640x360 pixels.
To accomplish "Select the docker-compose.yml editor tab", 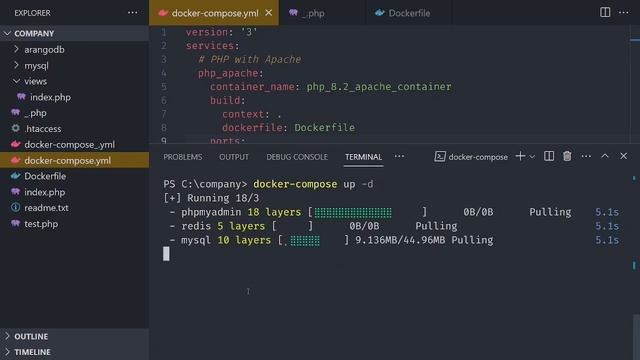I will pyautogui.click(x=215, y=13).
